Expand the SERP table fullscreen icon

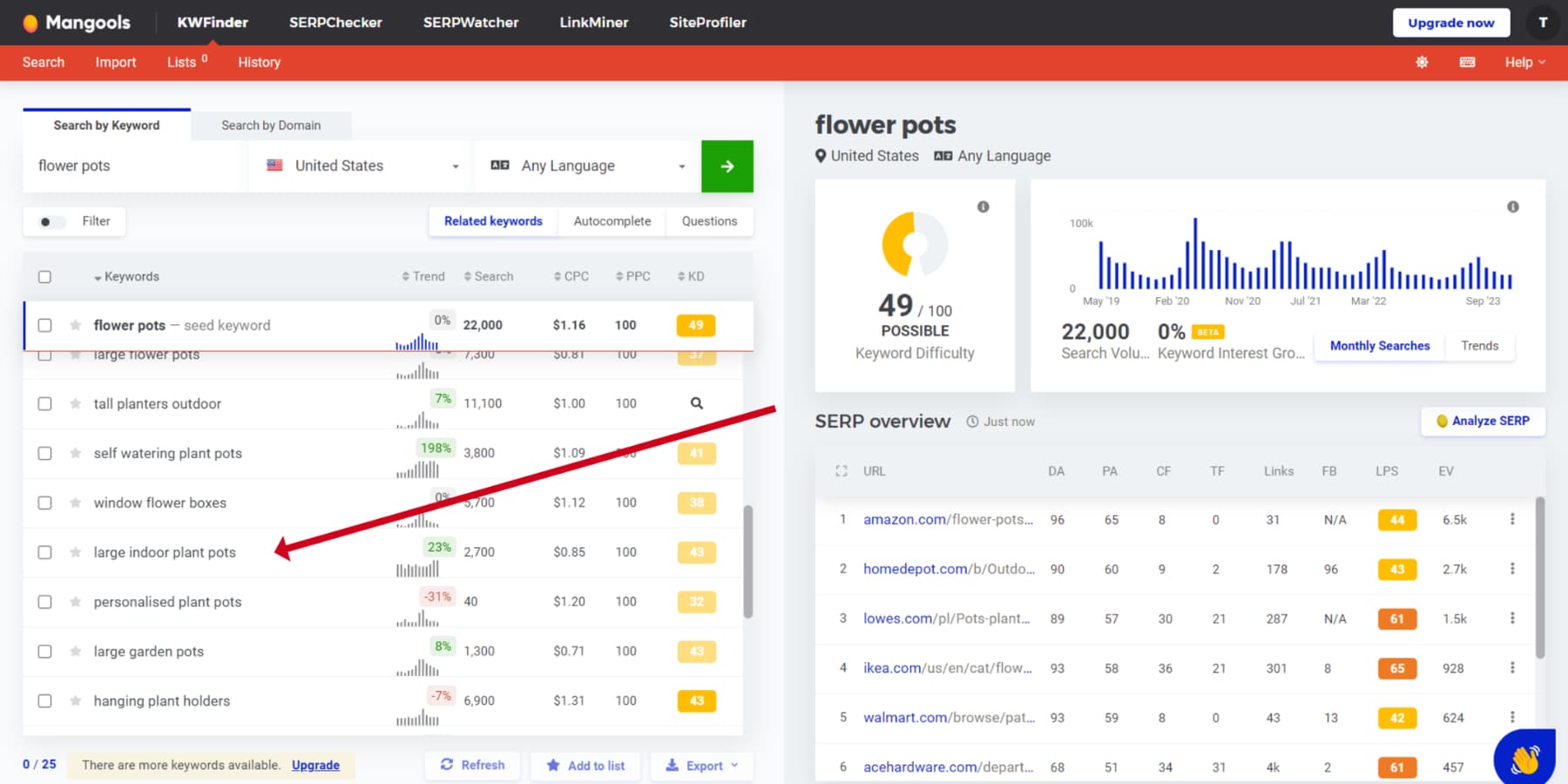pos(841,470)
